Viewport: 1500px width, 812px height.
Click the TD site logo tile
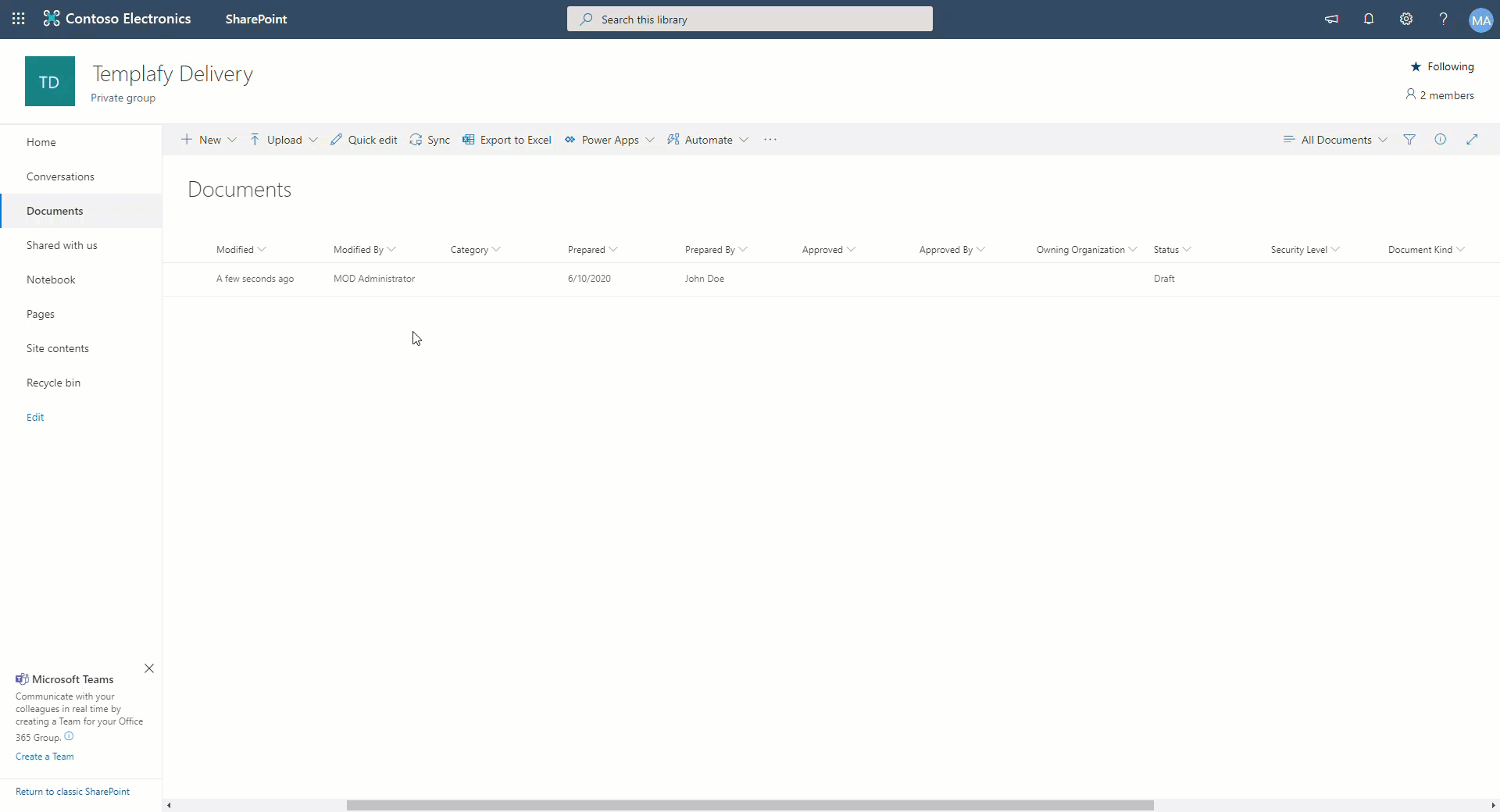click(50, 81)
